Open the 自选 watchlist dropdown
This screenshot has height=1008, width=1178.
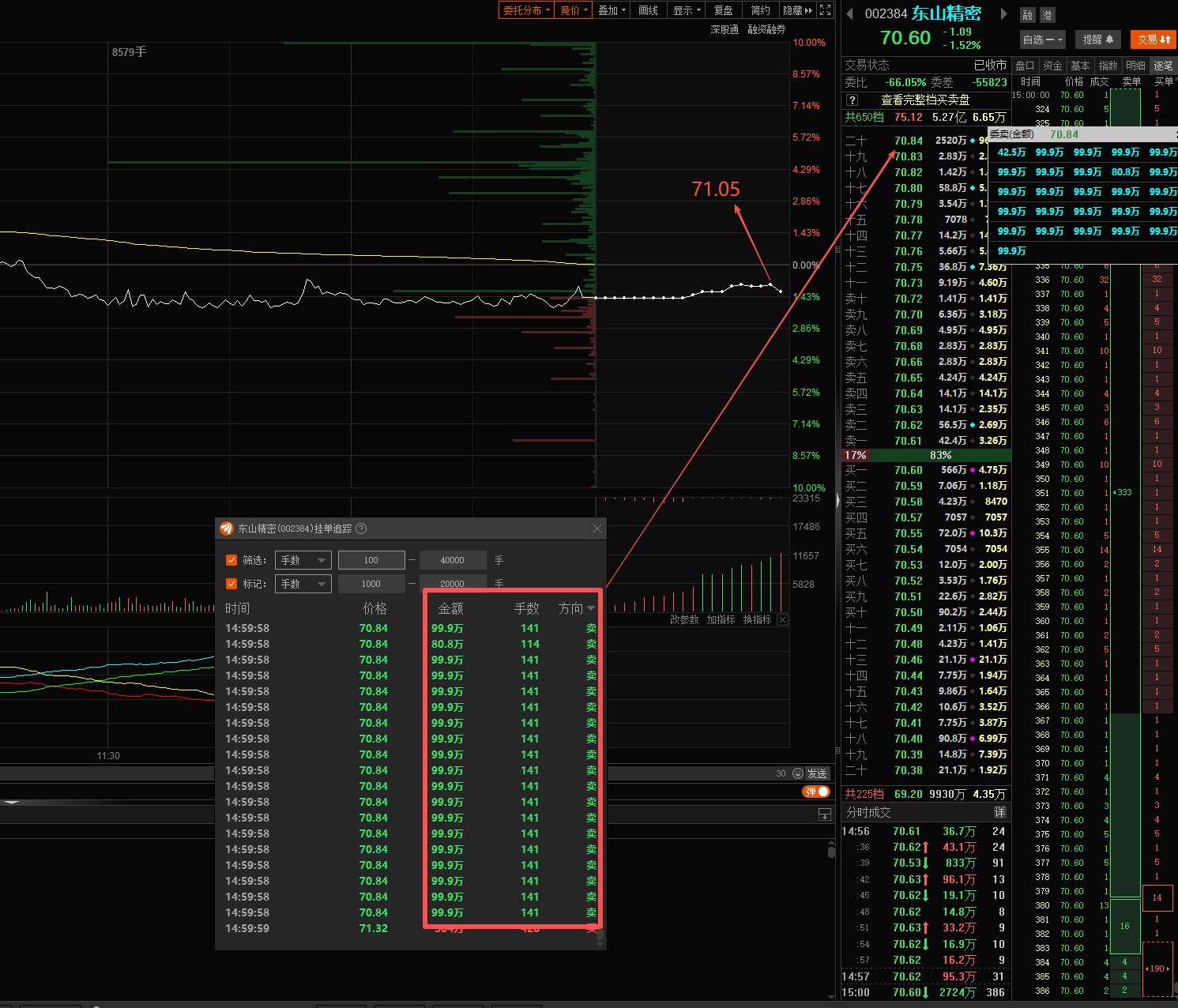pyautogui.click(x=1043, y=39)
